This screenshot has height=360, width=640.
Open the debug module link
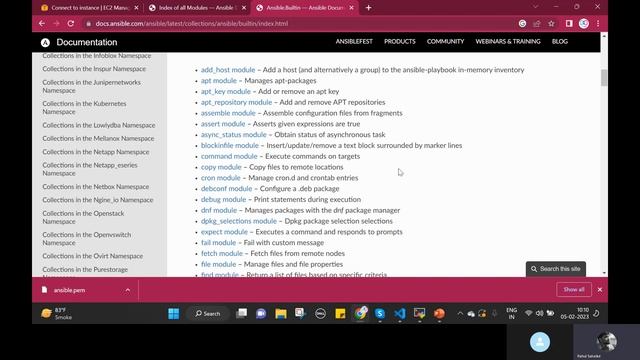coord(223,200)
